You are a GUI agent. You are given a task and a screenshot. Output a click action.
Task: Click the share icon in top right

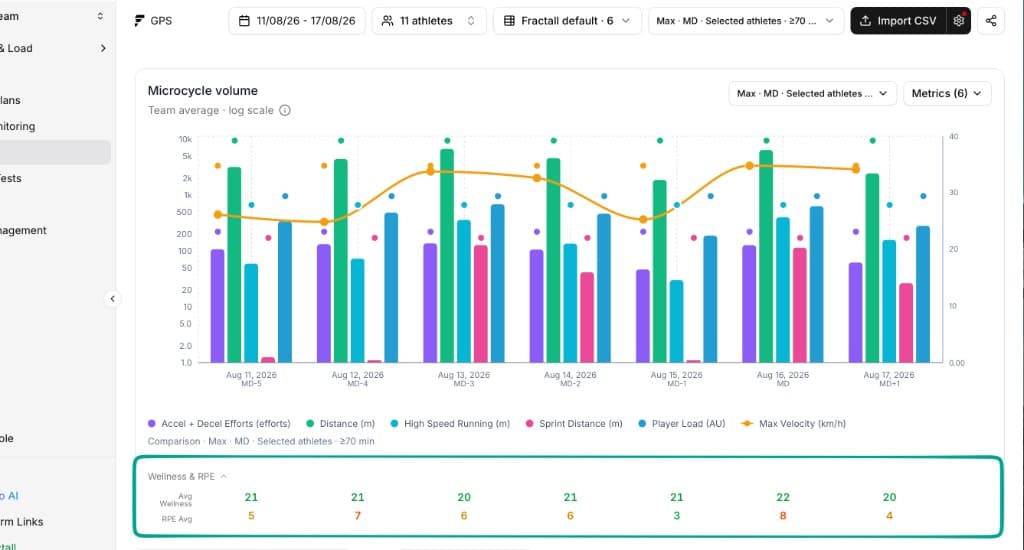coord(991,21)
